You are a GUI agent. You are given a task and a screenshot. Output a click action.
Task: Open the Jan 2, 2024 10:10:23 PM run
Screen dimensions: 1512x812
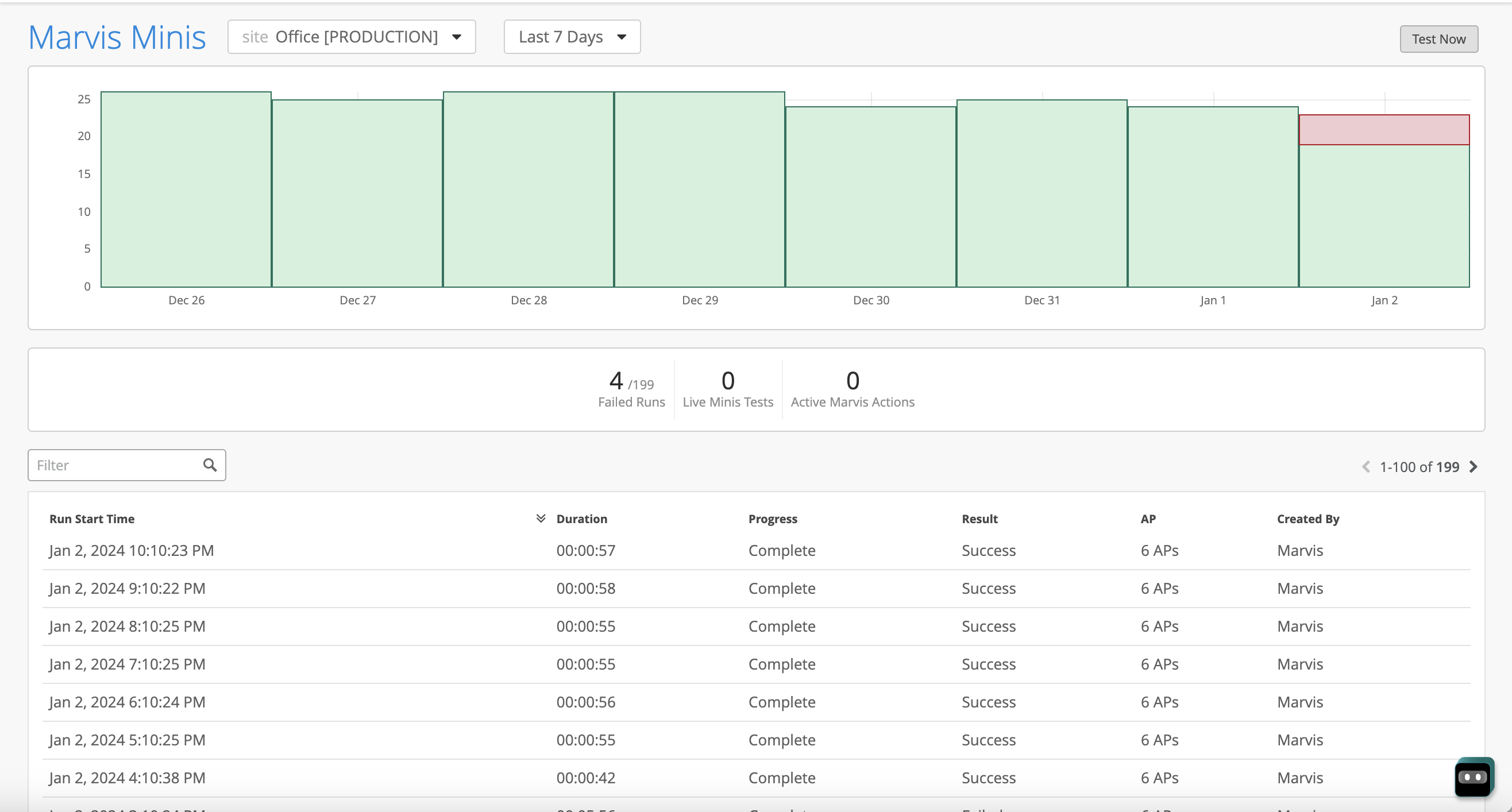(x=132, y=550)
